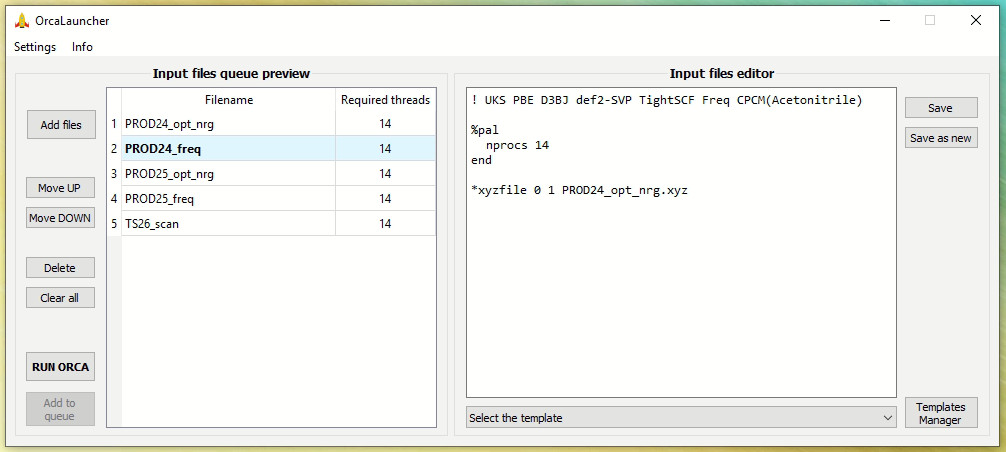Maximize the OrcaLauncher window
Screen dimensions: 1006x452
(930, 21)
